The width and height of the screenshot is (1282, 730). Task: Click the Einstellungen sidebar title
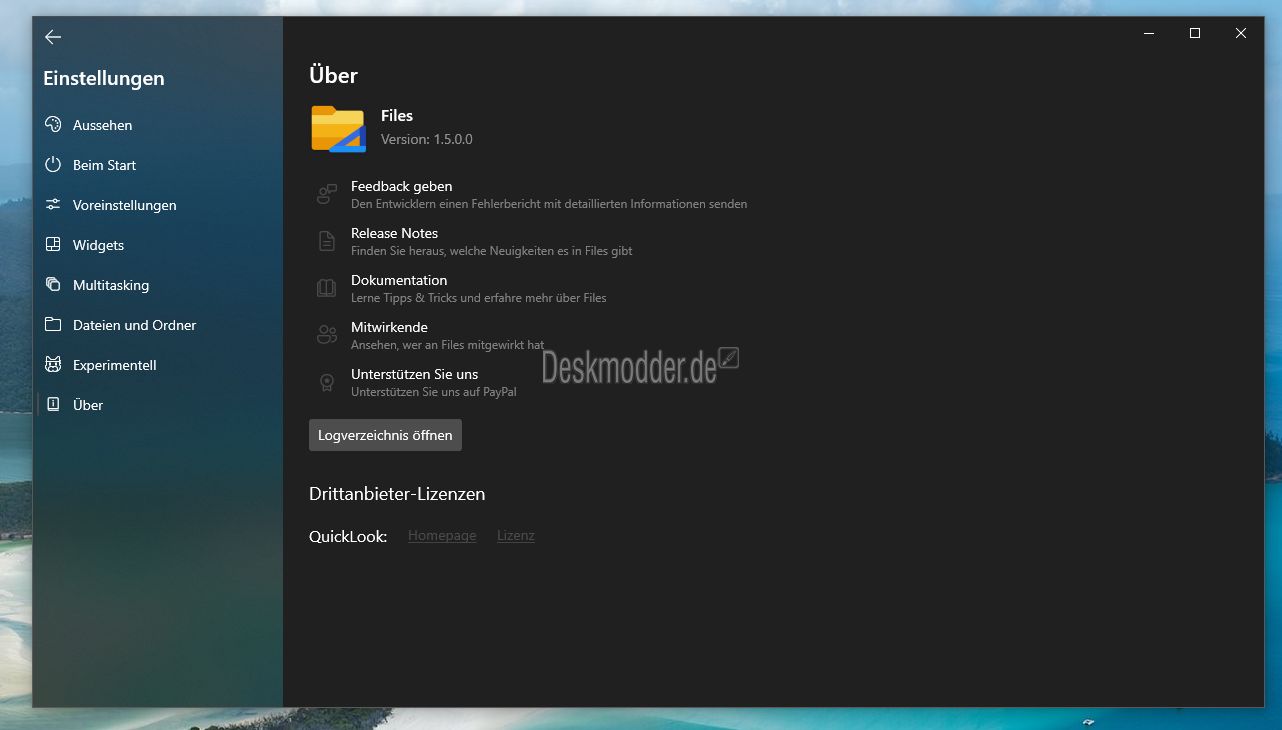(104, 78)
